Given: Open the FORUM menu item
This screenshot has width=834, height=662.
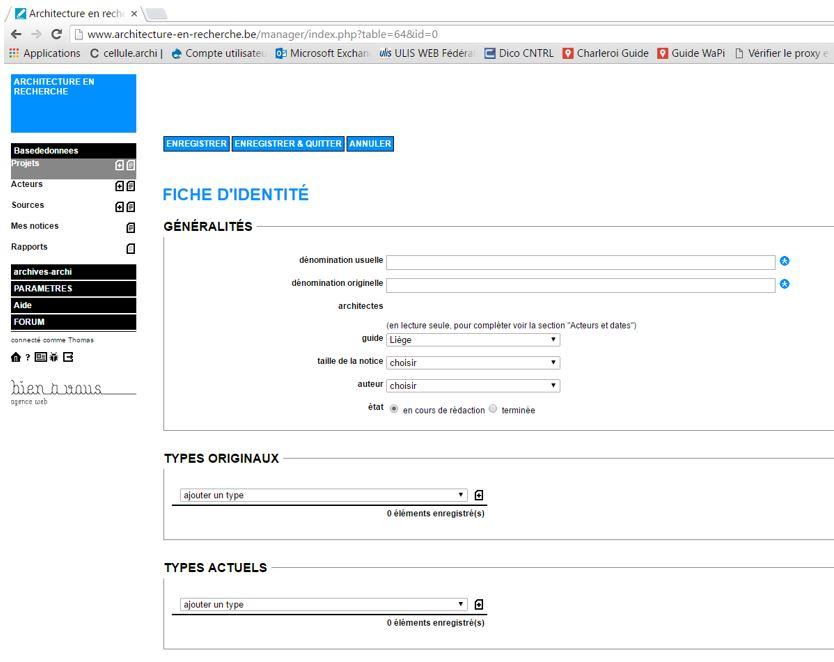Looking at the screenshot, I should pyautogui.click(x=72, y=322).
